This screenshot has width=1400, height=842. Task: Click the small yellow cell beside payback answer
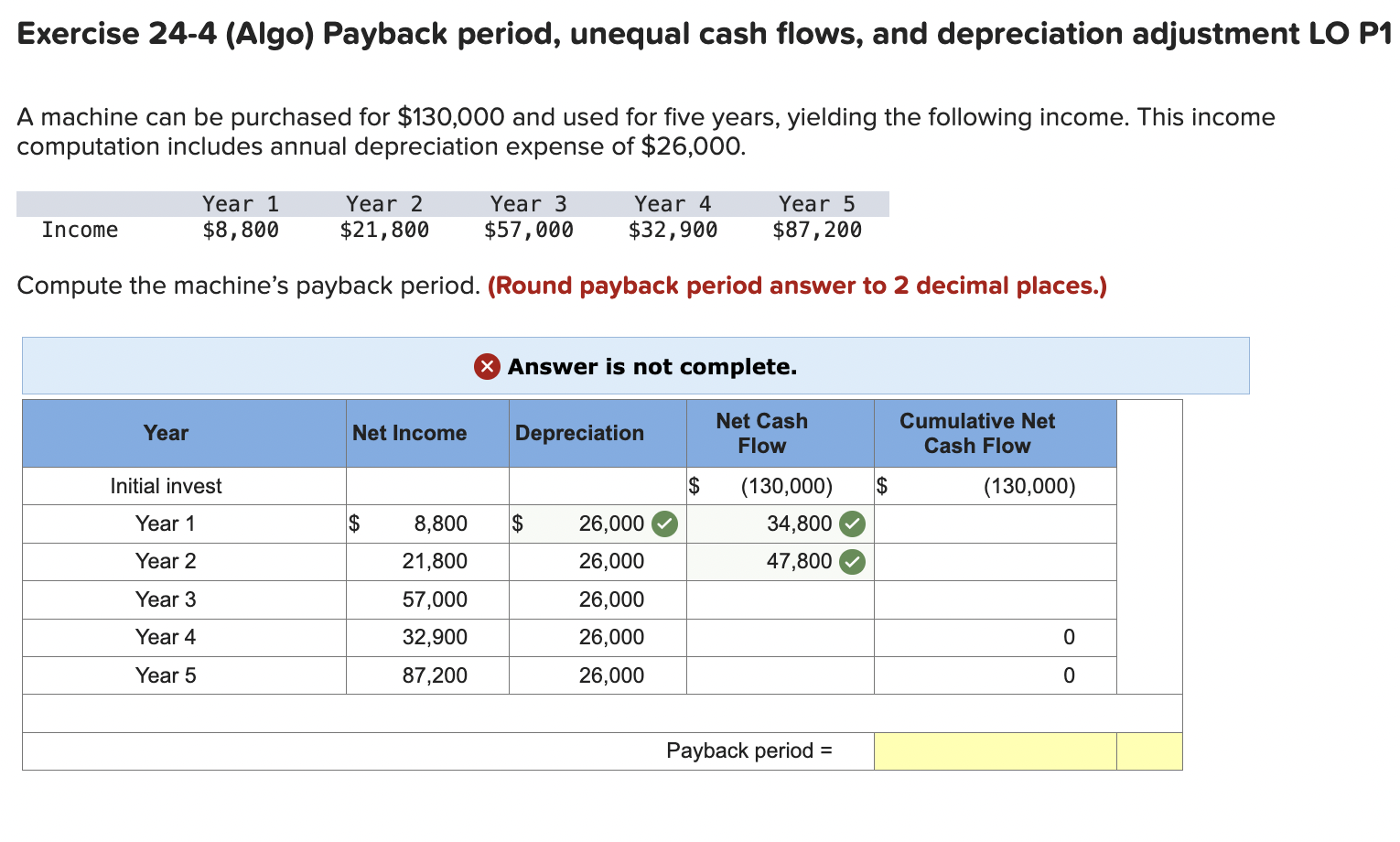pos(1150,750)
